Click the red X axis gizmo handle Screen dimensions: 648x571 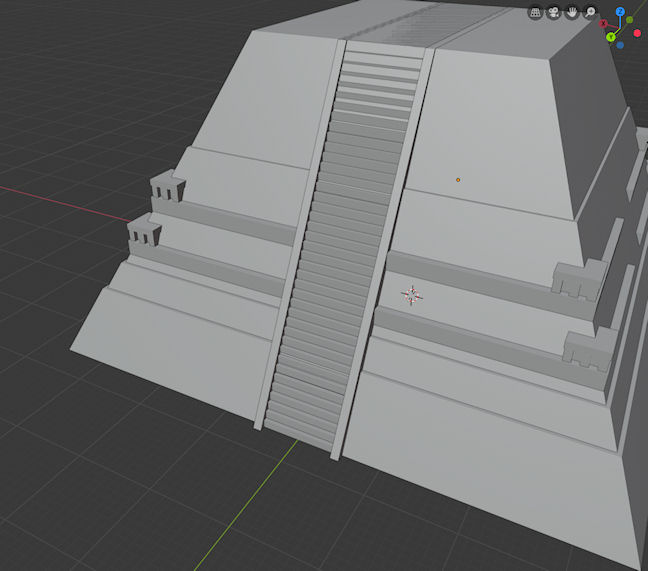pyautogui.click(x=604, y=23)
